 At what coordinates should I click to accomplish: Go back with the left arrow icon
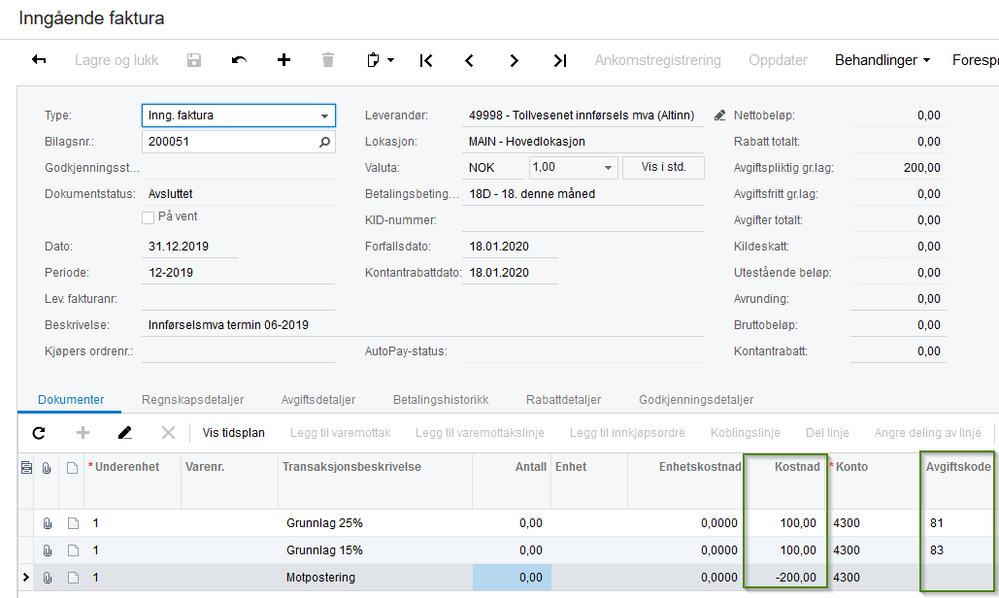[x=39, y=60]
